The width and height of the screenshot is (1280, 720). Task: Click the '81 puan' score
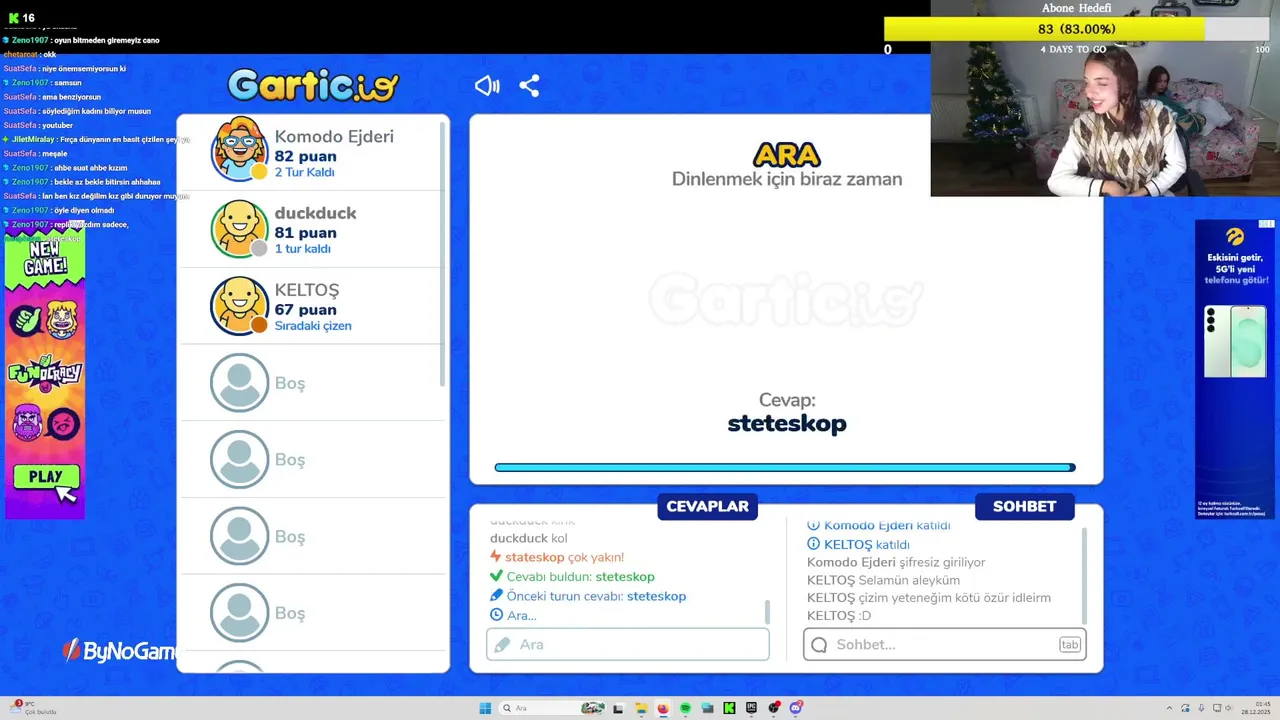pyautogui.click(x=305, y=233)
